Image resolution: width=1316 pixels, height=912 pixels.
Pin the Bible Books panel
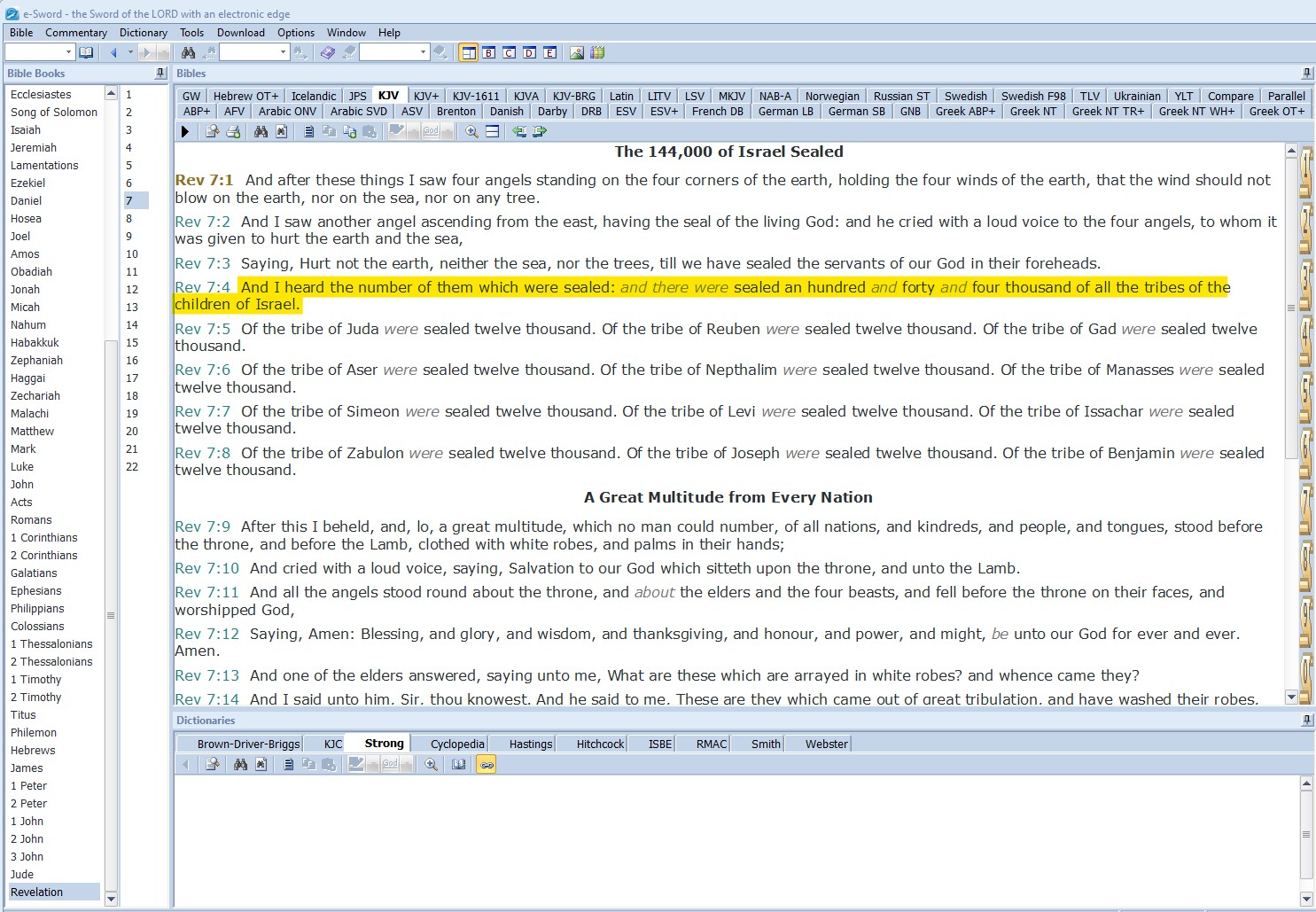160,74
